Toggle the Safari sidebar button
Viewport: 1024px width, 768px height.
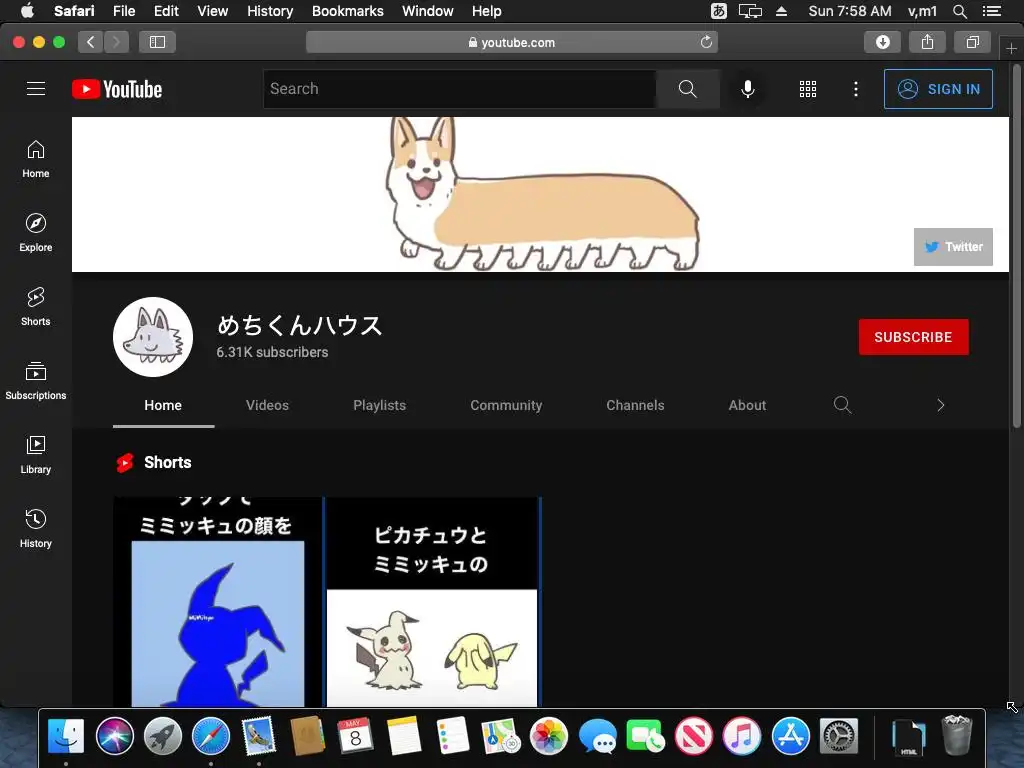click(157, 42)
